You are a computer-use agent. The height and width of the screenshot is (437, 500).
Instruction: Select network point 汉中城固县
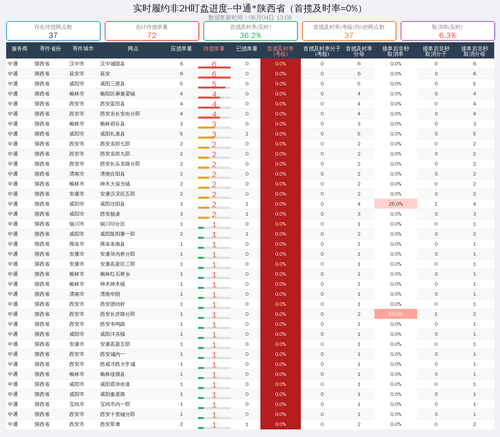tap(112, 64)
